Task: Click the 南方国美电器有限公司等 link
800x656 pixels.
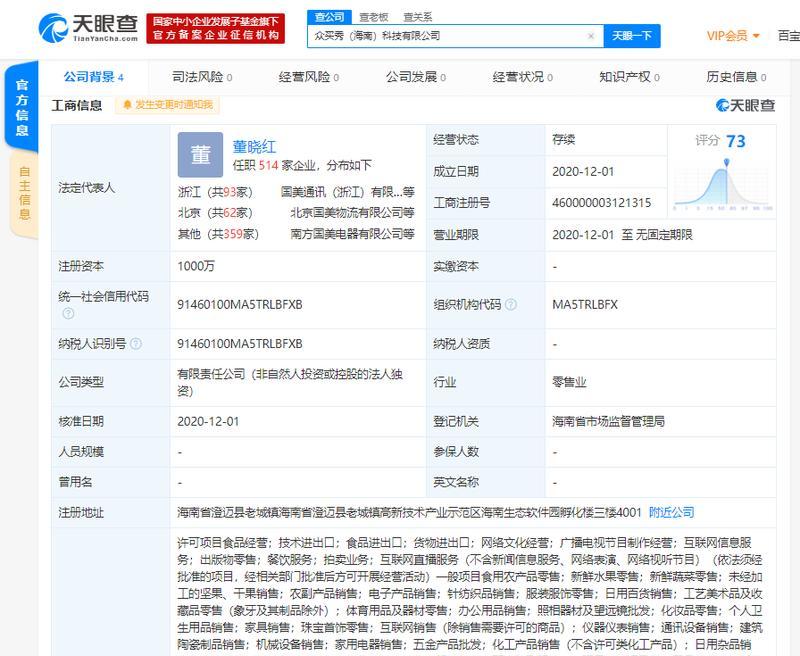Action: (x=352, y=234)
